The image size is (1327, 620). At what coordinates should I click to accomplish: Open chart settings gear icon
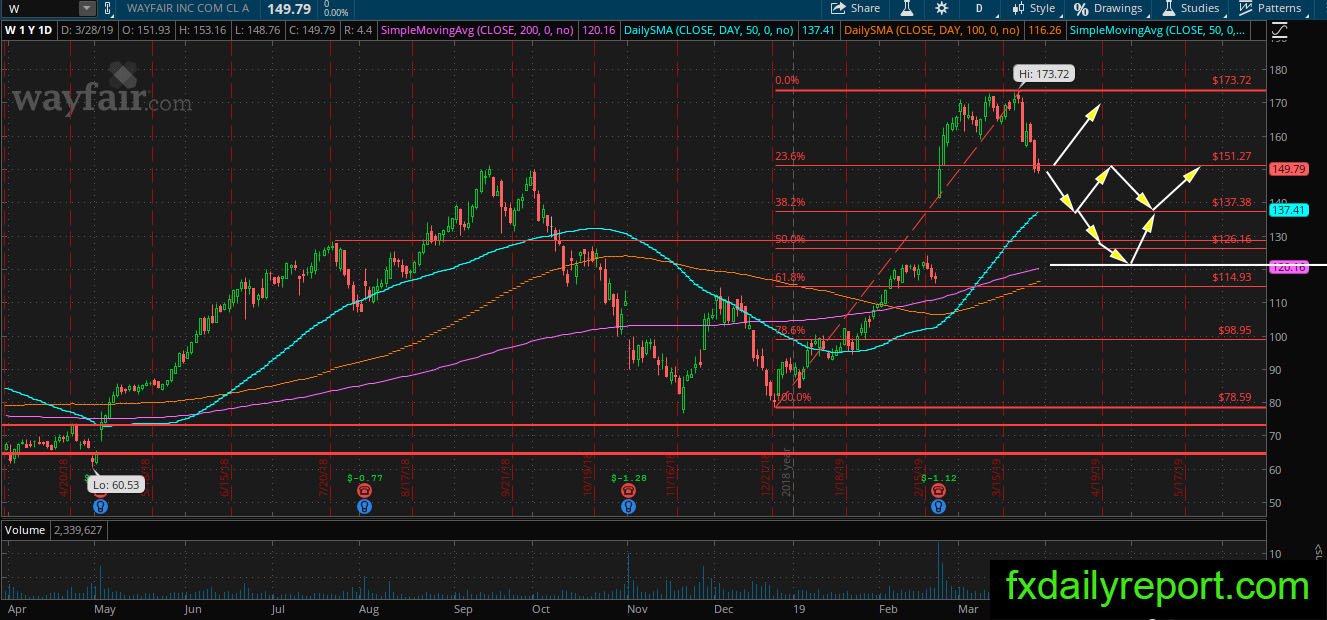941,8
